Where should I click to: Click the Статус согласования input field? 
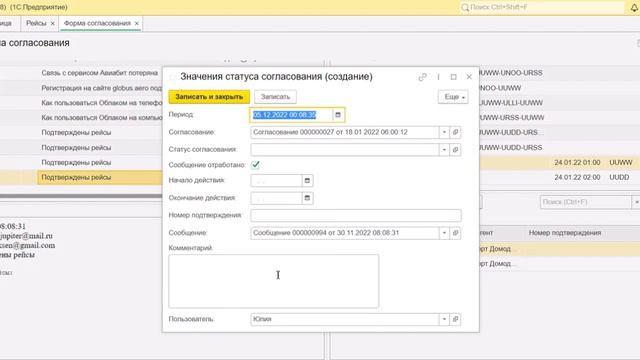click(x=345, y=150)
